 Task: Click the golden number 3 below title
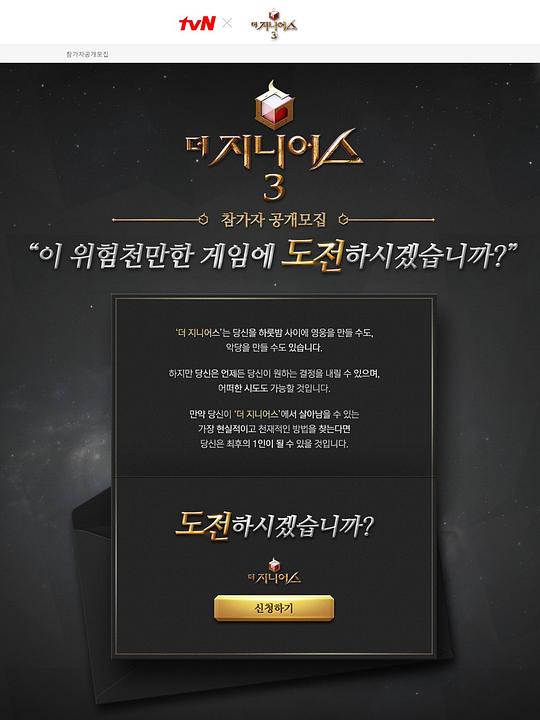point(274,186)
